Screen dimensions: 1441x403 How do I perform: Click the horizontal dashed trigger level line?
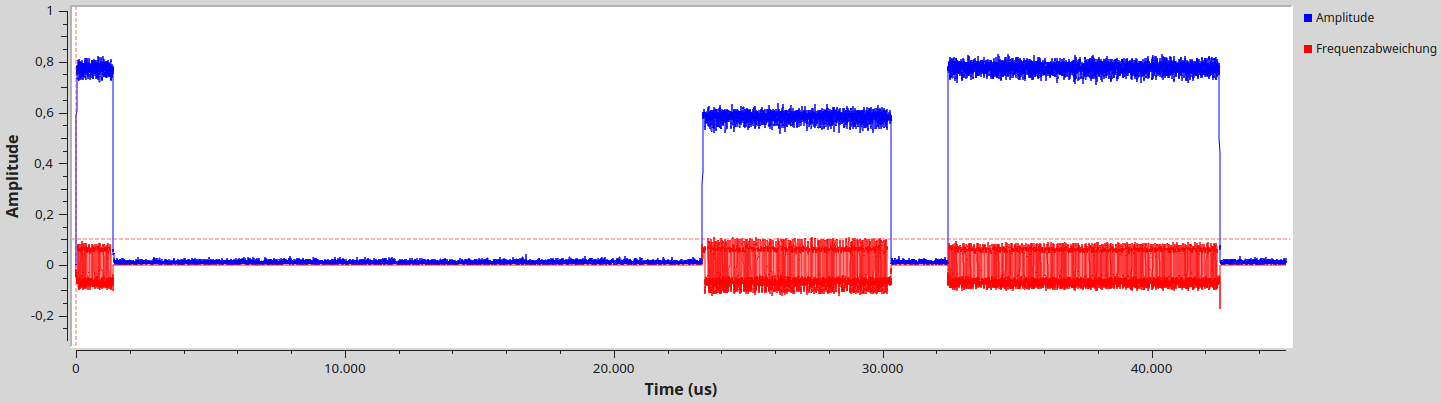[x=500, y=239]
